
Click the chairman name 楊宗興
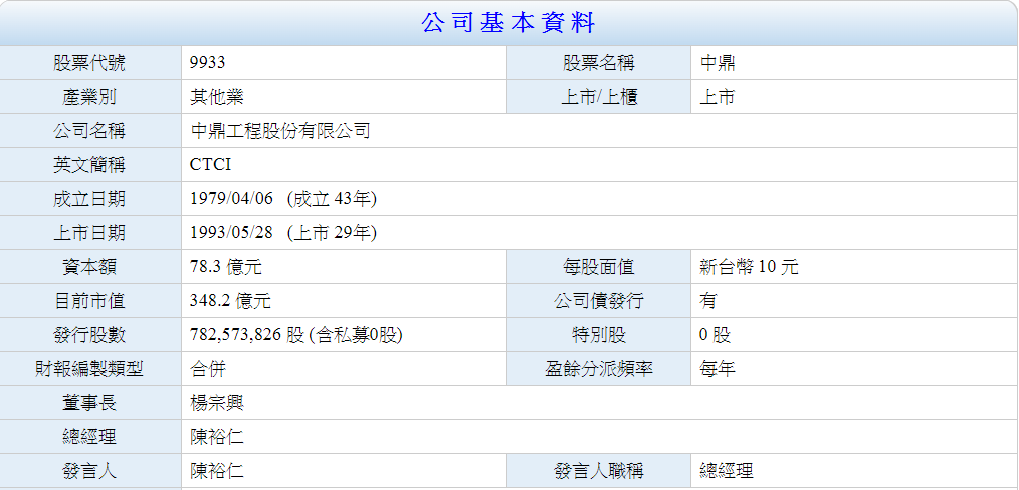[x=217, y=403]
